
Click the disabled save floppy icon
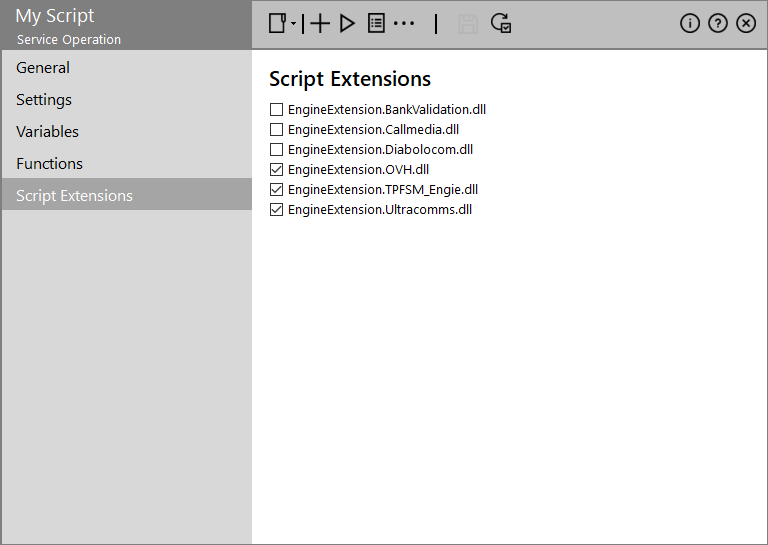click(x=468, y=24)
